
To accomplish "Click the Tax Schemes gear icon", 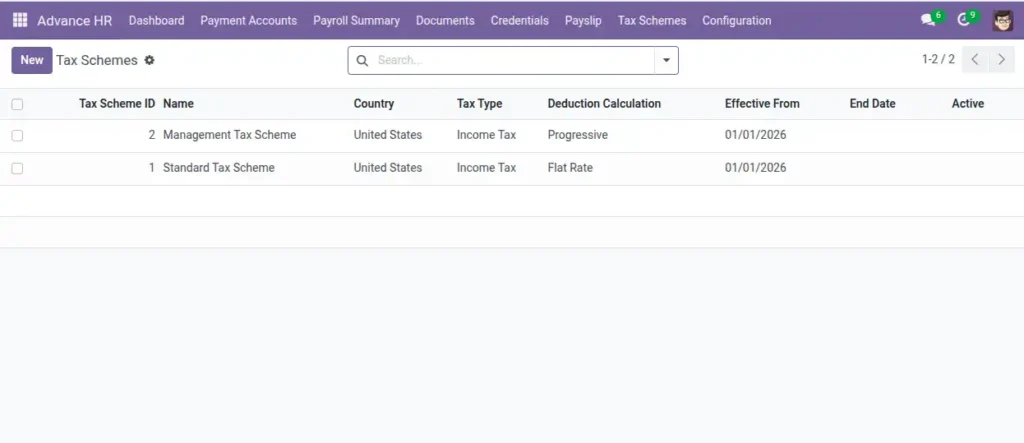I will [150, 60].
